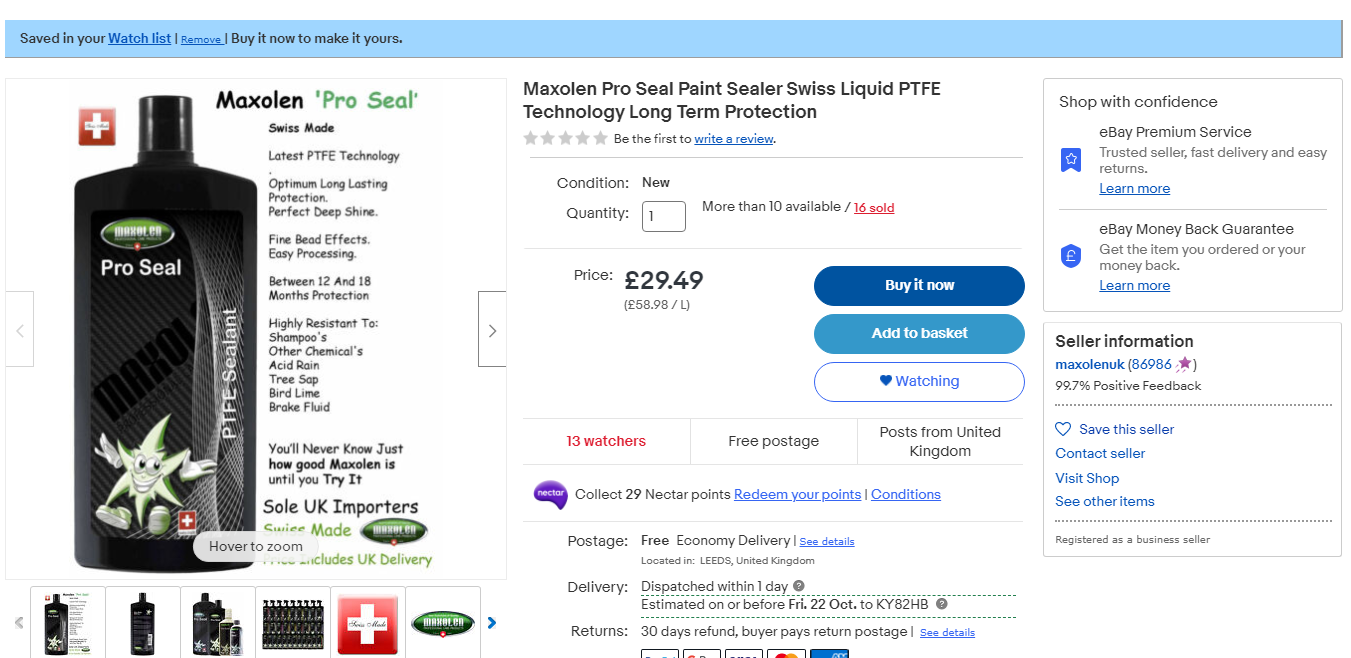The width and height of the screenshot is (1351, 658).
Task: Advance the thumbnail strip with the blue chevron
Action: pyautogui.click(x=491, y=623)
